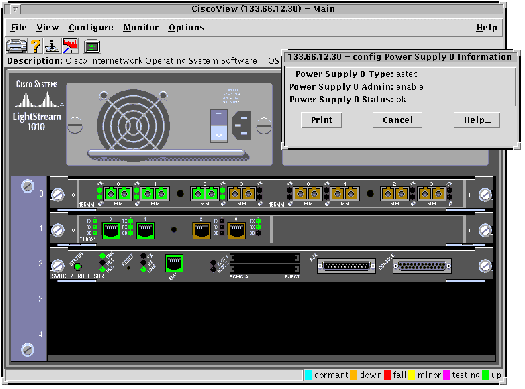Click the toolbar icon right of the question mark
Image resolution: width=525 pixels, height=389 pixels.
(x=52, y=46)
